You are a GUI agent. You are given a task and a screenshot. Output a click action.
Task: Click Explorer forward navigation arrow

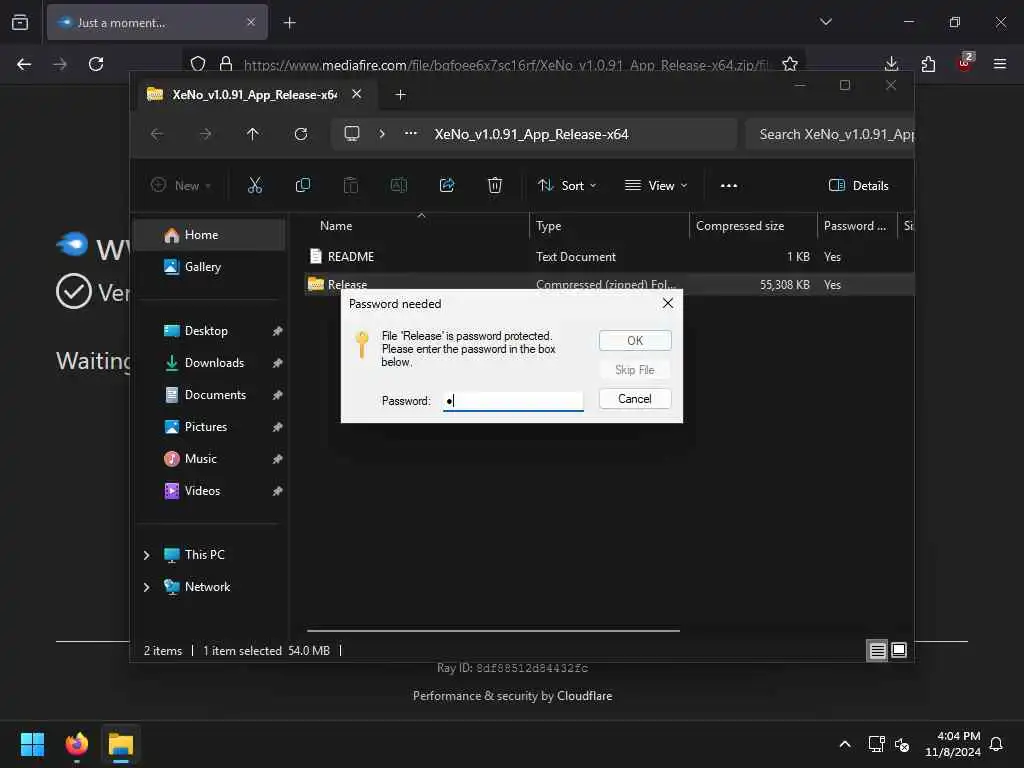(x=205, y=134)
